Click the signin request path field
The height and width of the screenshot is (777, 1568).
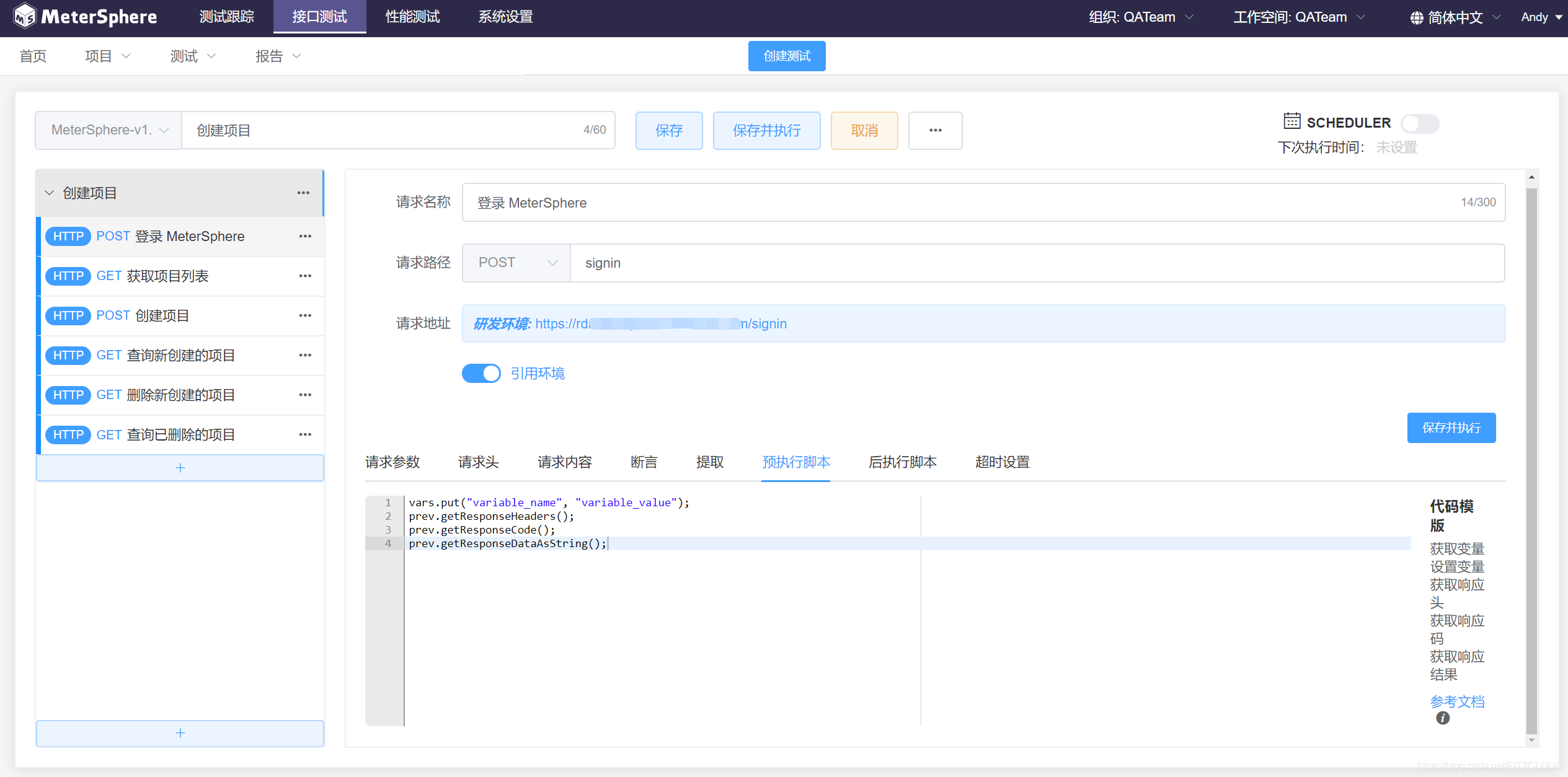1037,263
